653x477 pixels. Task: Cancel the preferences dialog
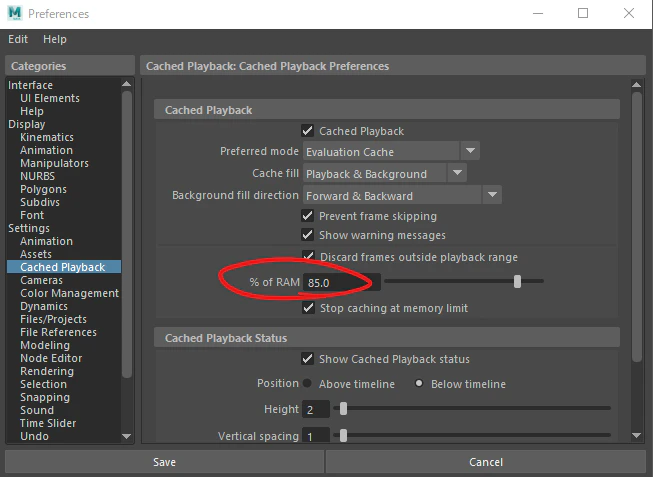coord(486,462)
